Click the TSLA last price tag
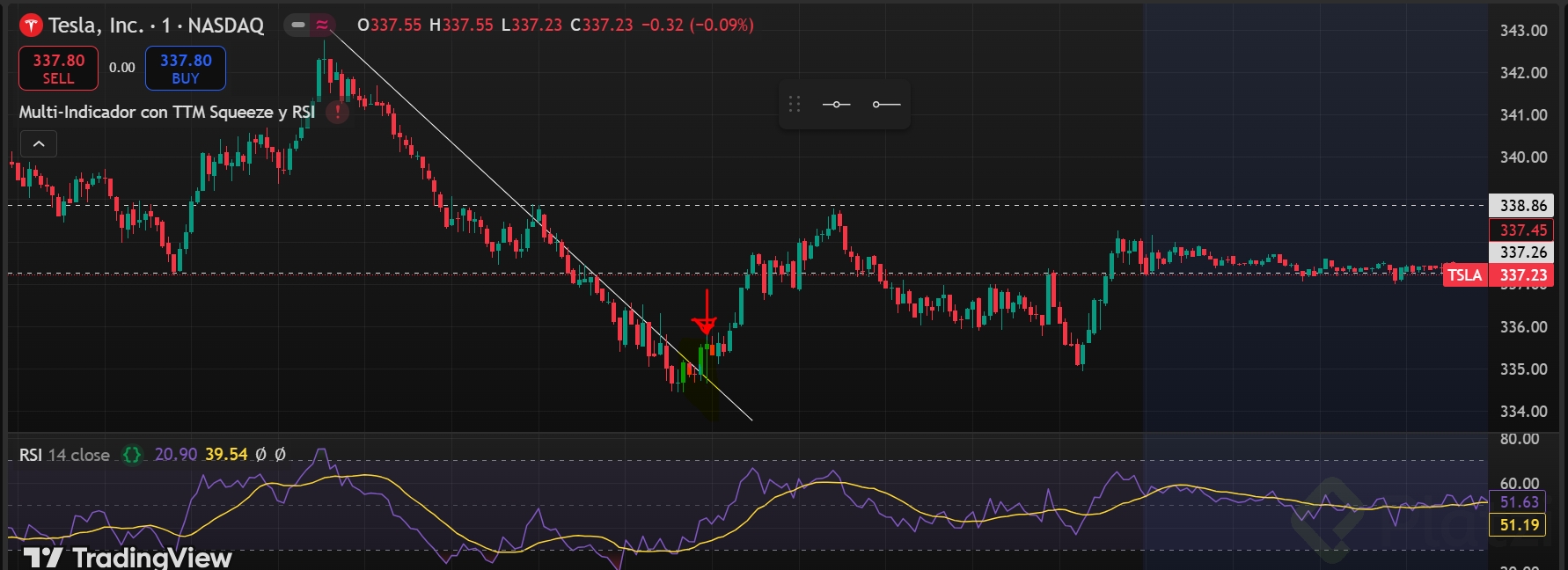Image resolution: width=1568 pixels, height=570 pixels. pyautogui.click(x=1498, y=275)
